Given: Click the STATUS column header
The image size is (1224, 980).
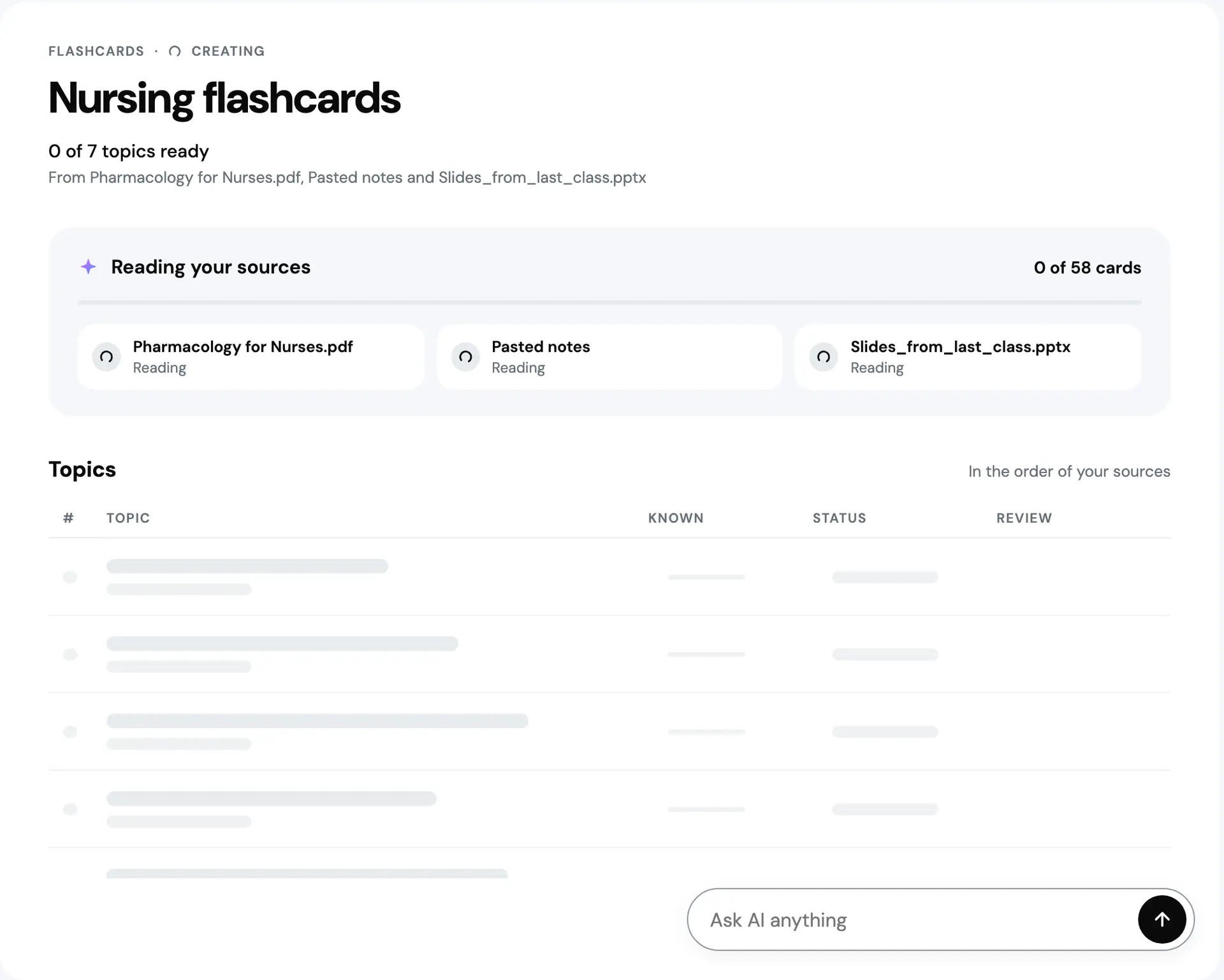Looking at the screenshot, I should (839, 518).
